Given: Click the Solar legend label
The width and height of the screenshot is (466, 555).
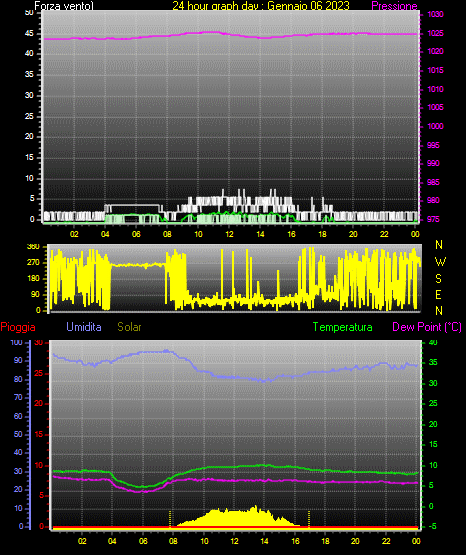Looking at the screenshot, I should pos(129,327).
